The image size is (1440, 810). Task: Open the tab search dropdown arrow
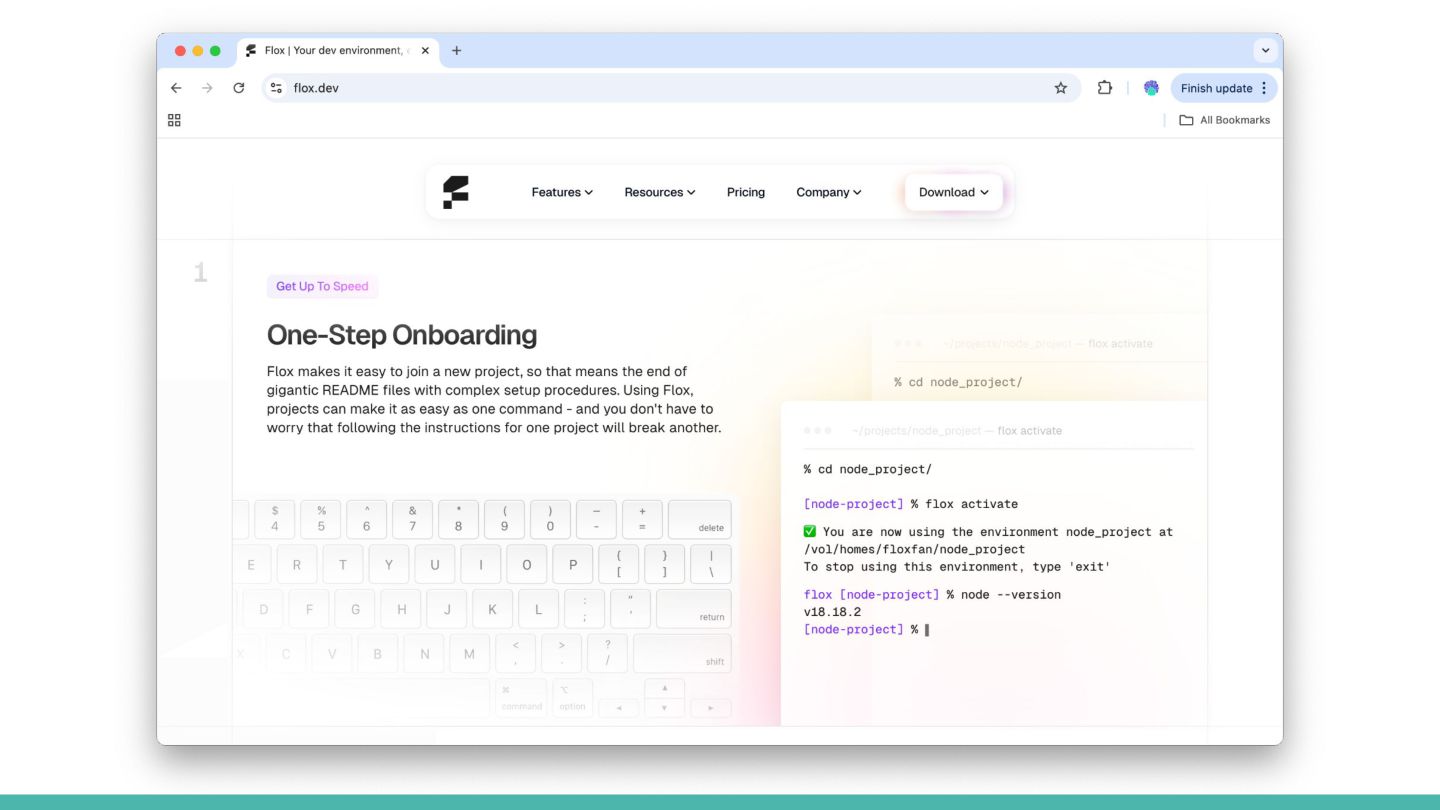click(x=1265, y=50)
